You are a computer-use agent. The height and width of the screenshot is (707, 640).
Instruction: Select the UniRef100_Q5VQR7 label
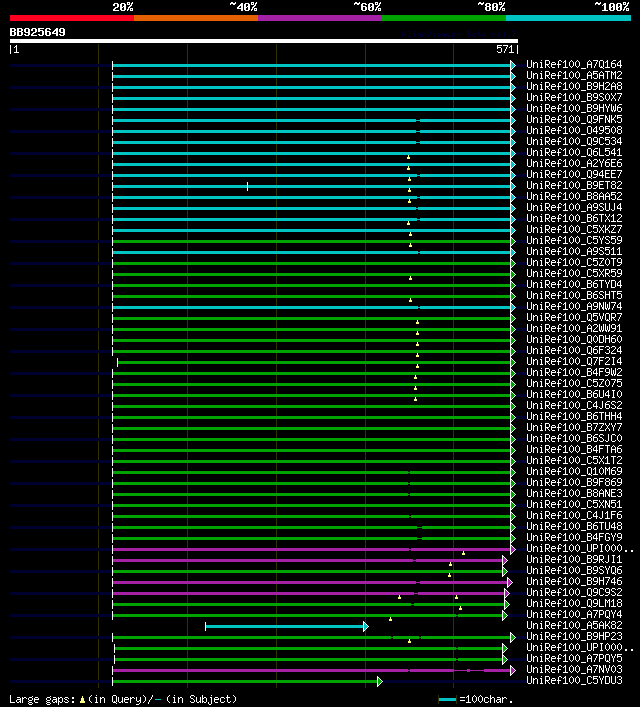pyautogui.click(x=574, y=317)
